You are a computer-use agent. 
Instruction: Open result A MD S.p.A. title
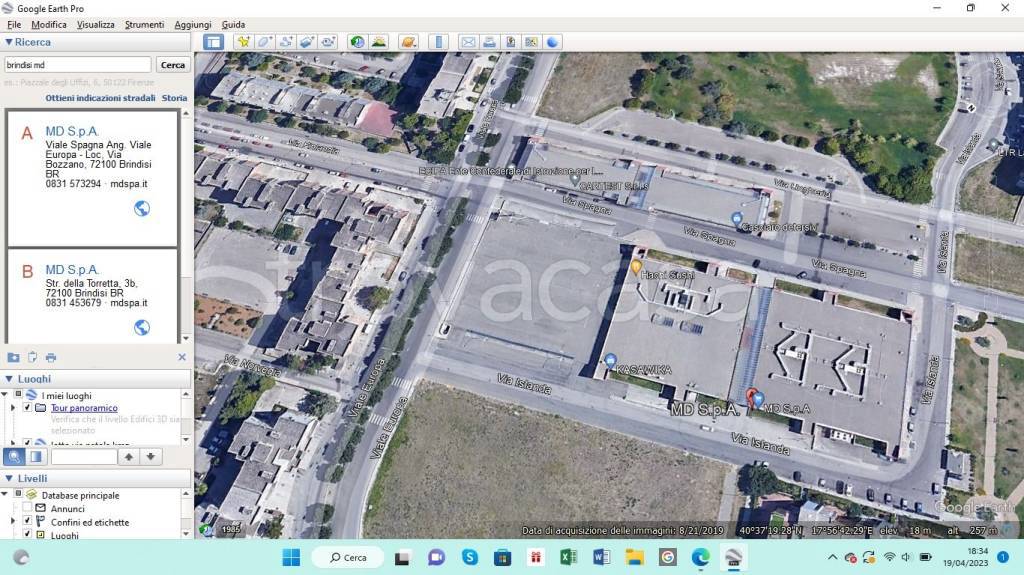(x=72, y=131)
